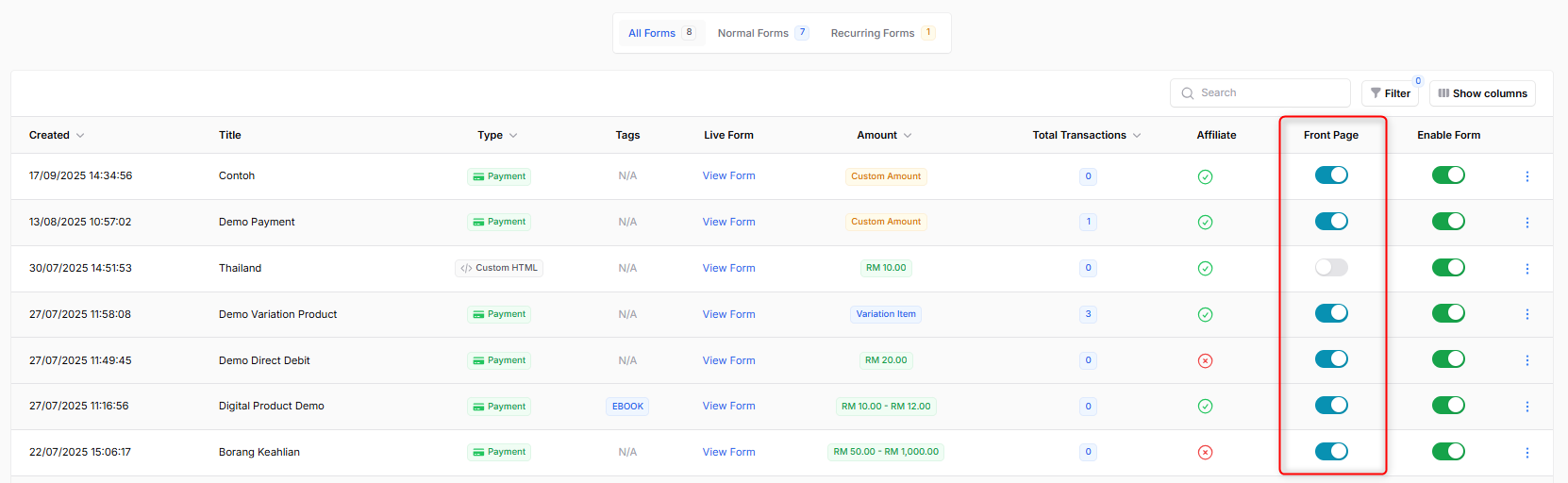Open View Form link for Demo Payment

point(728,222)
